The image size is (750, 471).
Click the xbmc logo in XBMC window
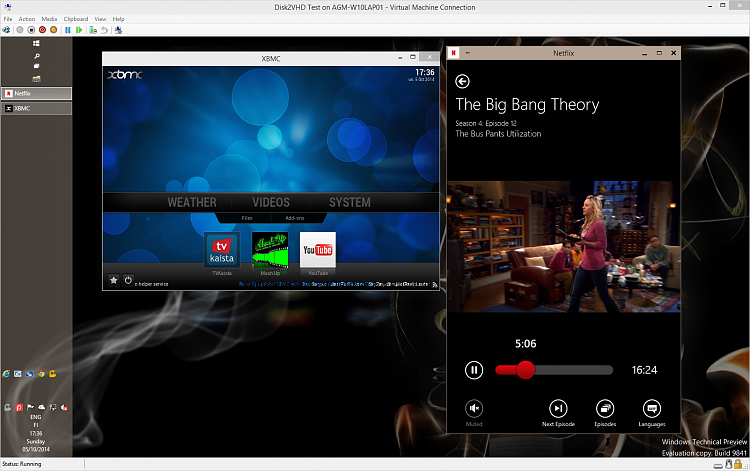click(x=124, y=75)
